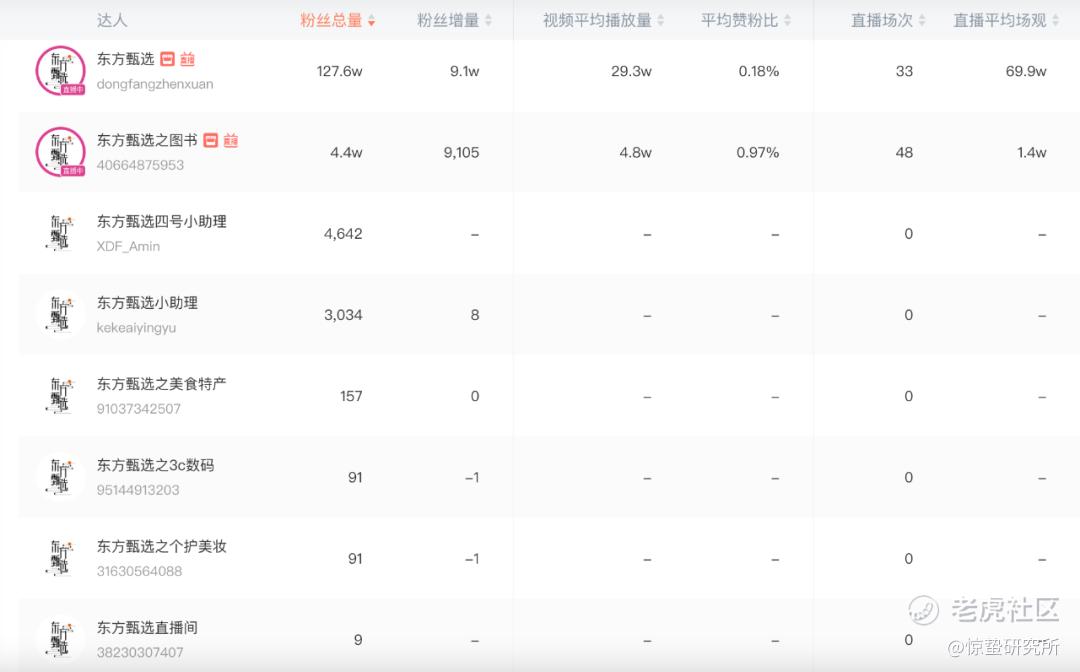Click avatar of 东方甄选之3c数码
Image resolution: width=1080 pixels, height=672 pixels.
[x=60, y=476]
